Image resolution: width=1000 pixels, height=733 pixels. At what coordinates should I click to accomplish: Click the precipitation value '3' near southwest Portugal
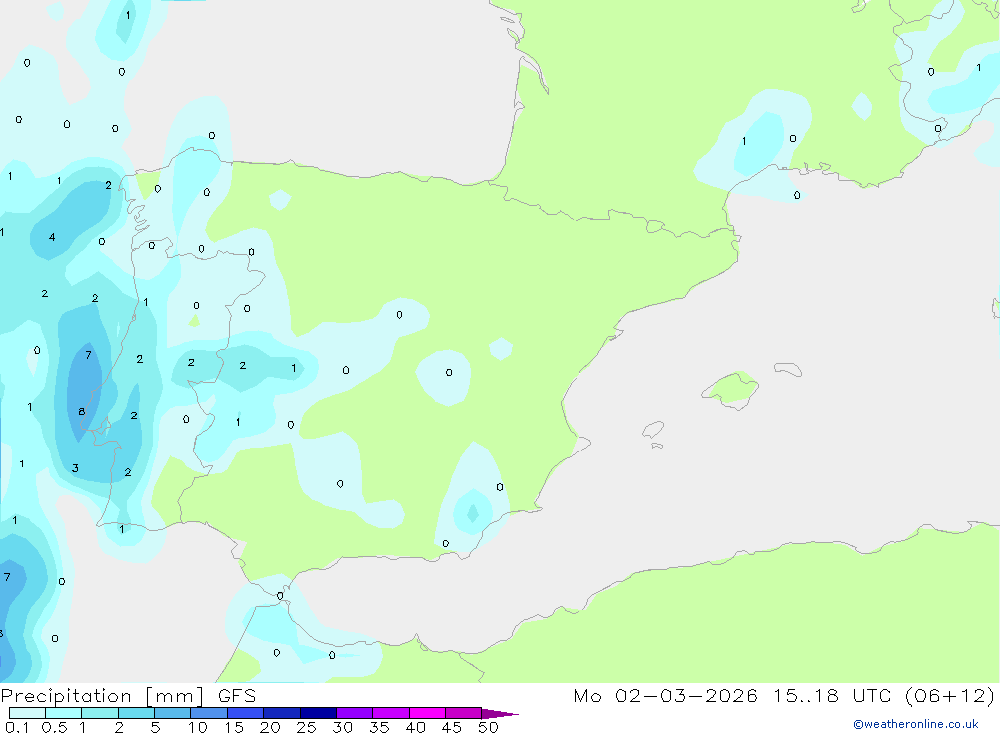click(x=75, y=468)
